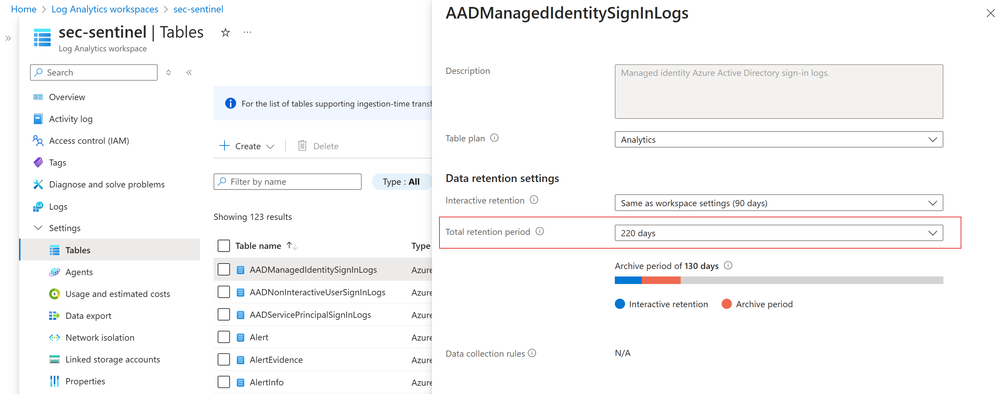This screenshot has height=394, width=999.
Task: Open the Table plan Analytics dropdown
Action: tap(779, 140)
